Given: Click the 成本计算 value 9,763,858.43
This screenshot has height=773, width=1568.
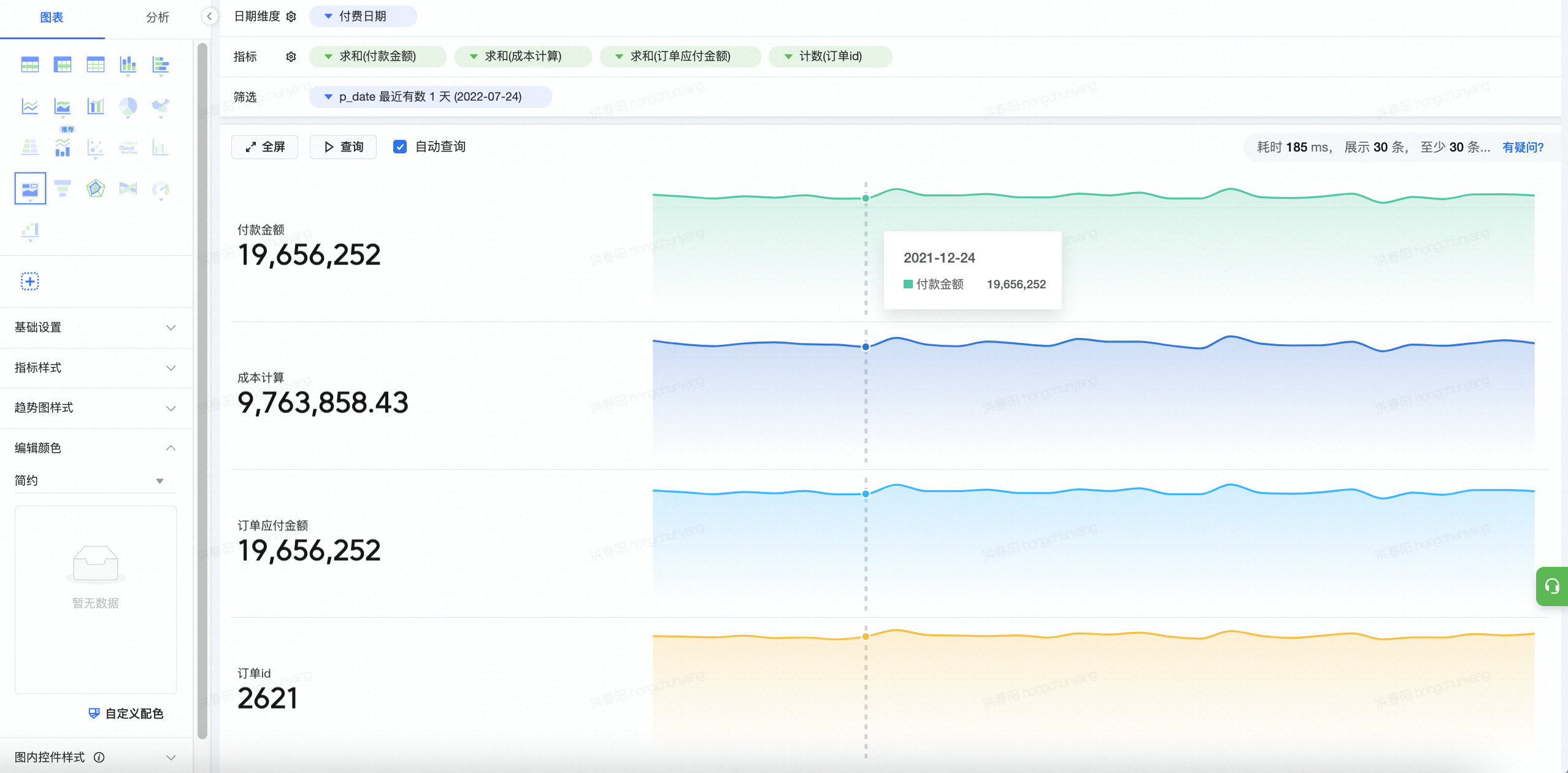Looking at the screenshot, I should point(323,402).
